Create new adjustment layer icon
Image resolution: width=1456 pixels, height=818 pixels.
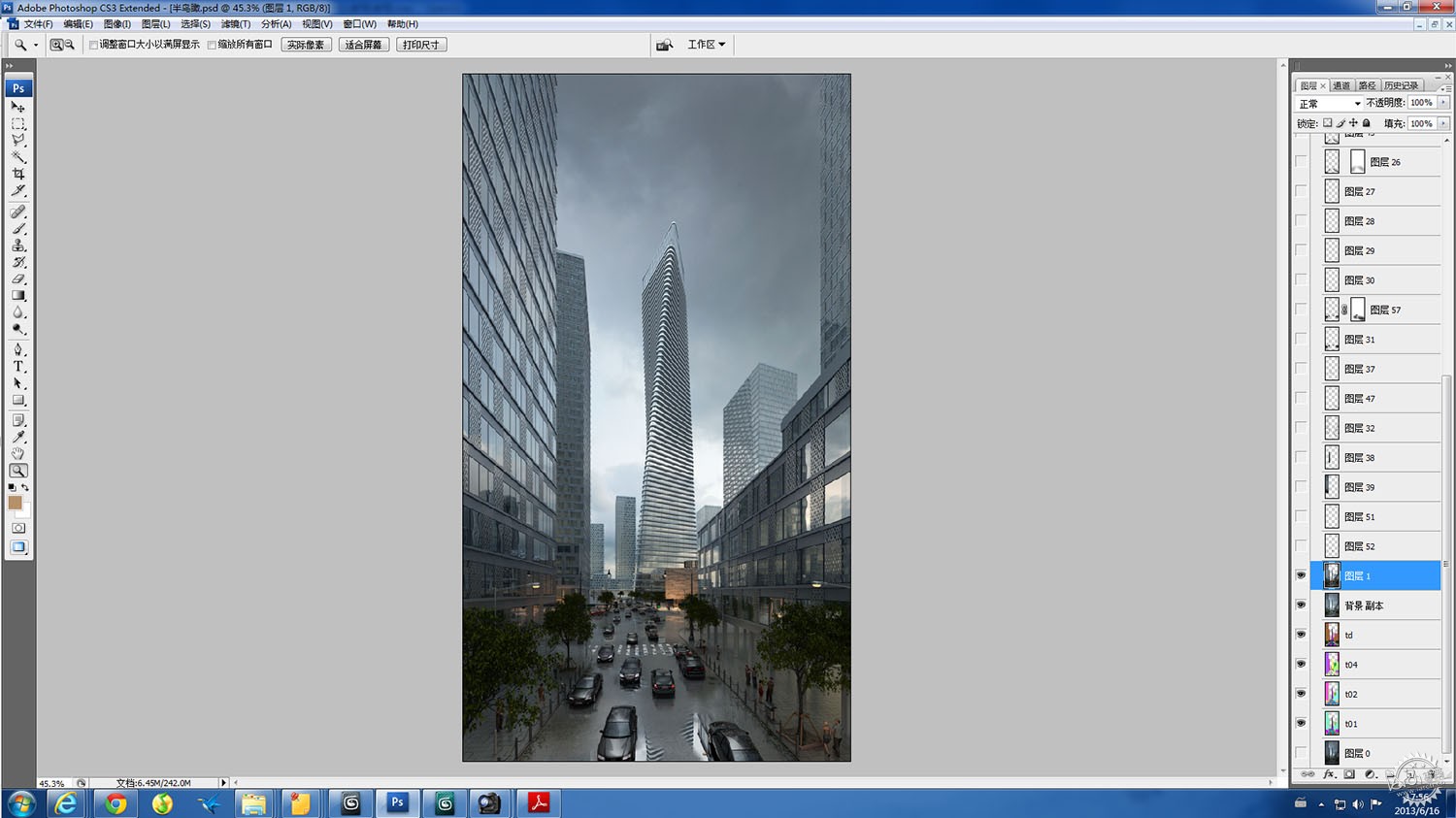[1370, 774]
